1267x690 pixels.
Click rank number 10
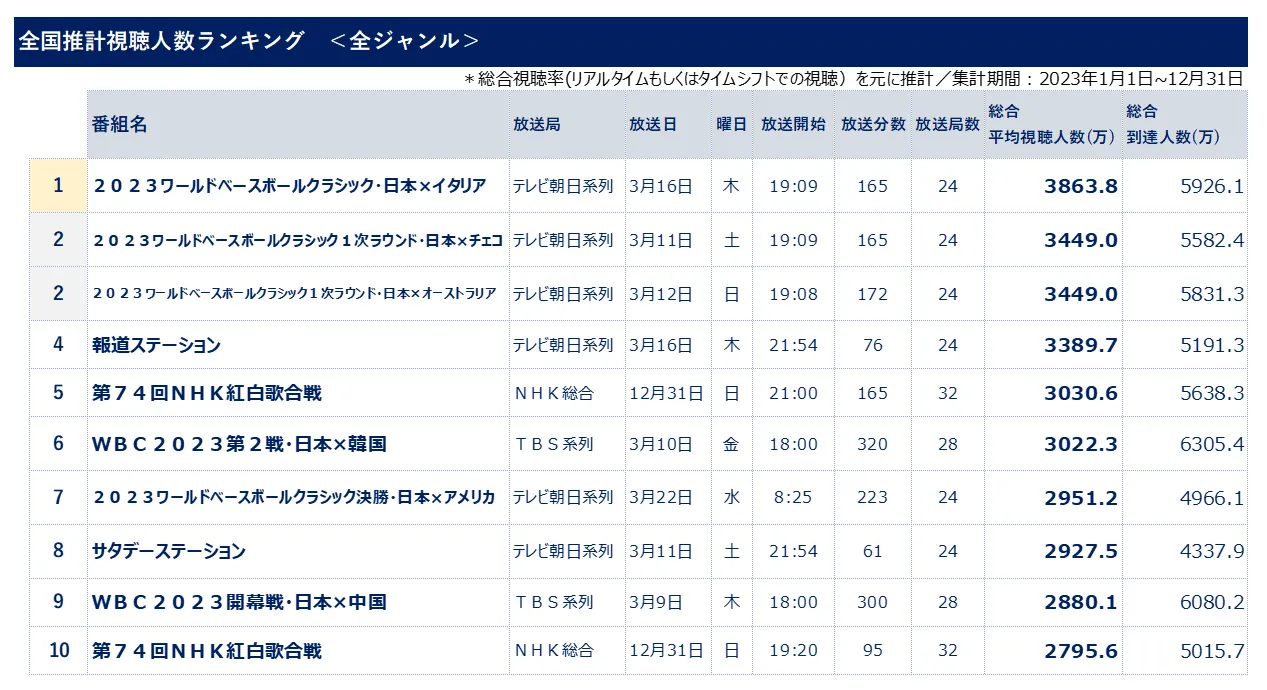[59, 650]
